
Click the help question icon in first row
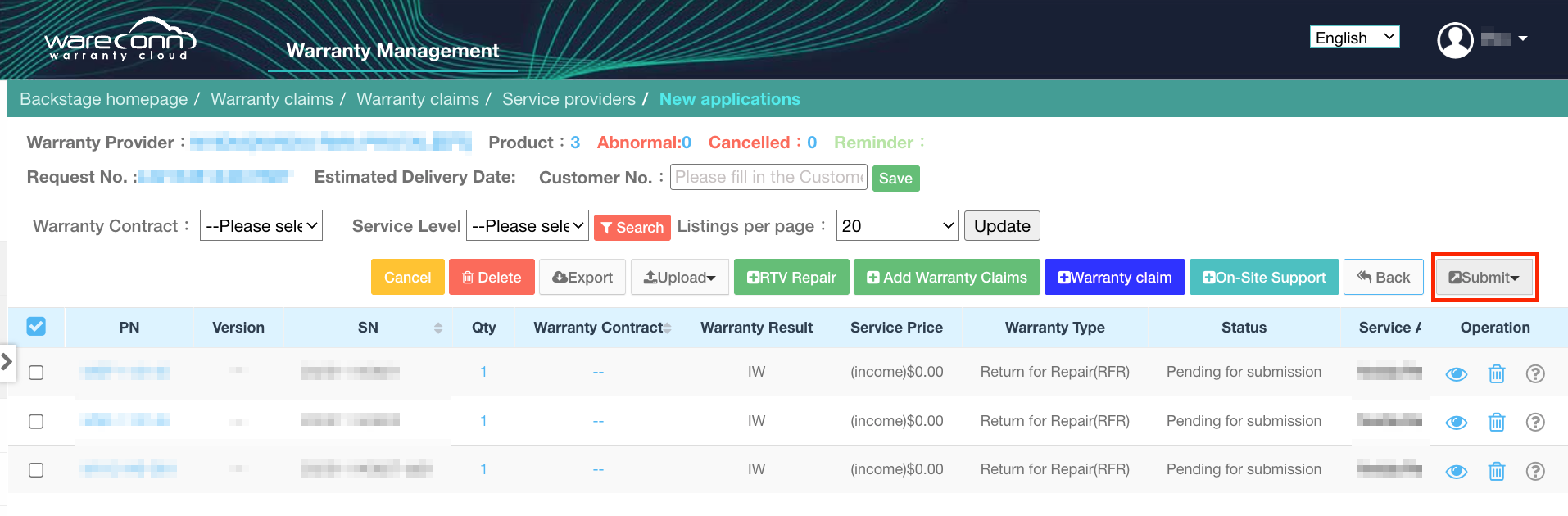click(x=1535, y=374)
